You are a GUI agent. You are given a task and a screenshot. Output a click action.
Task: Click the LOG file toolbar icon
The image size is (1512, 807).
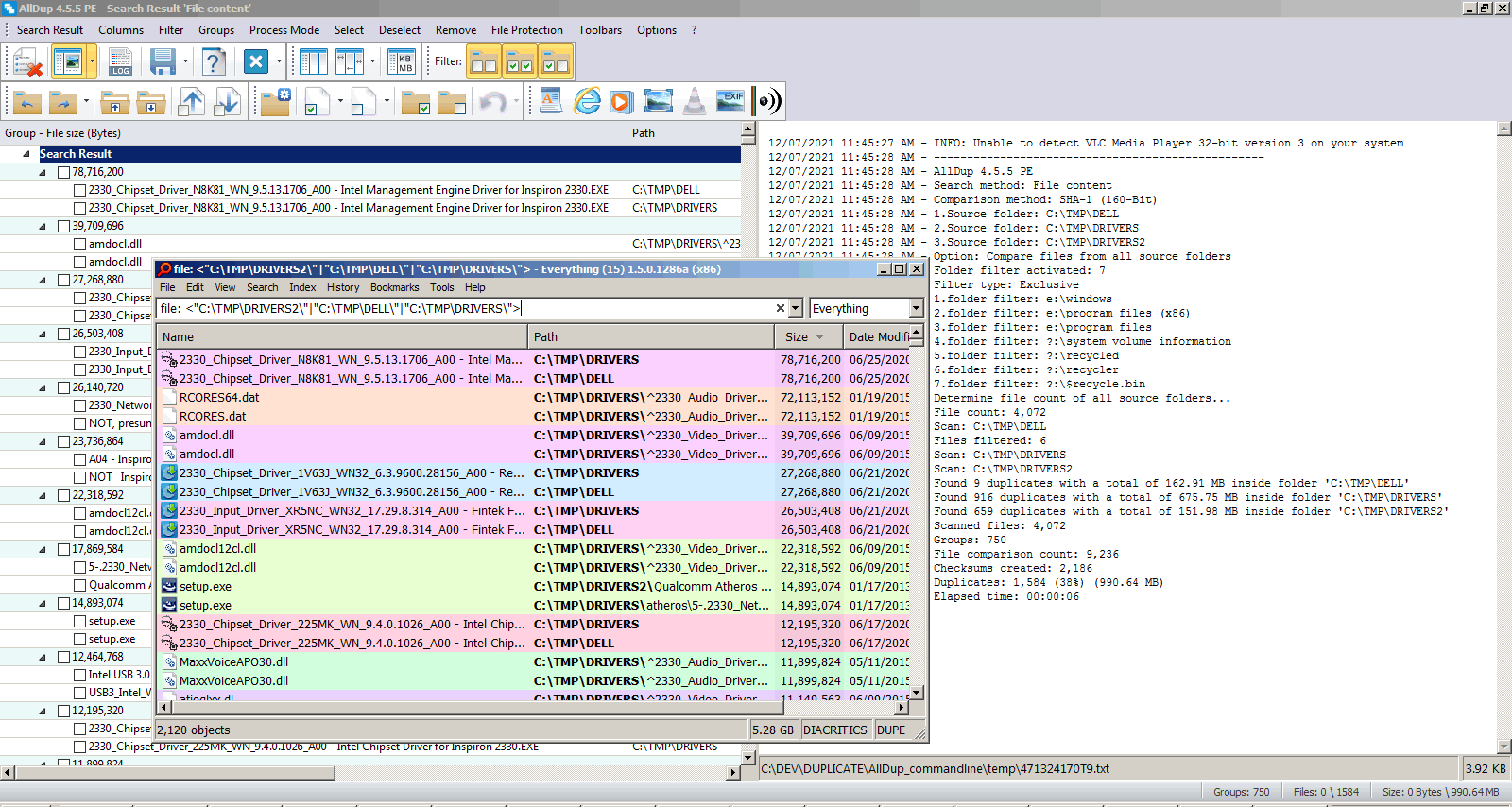point(120,62)
